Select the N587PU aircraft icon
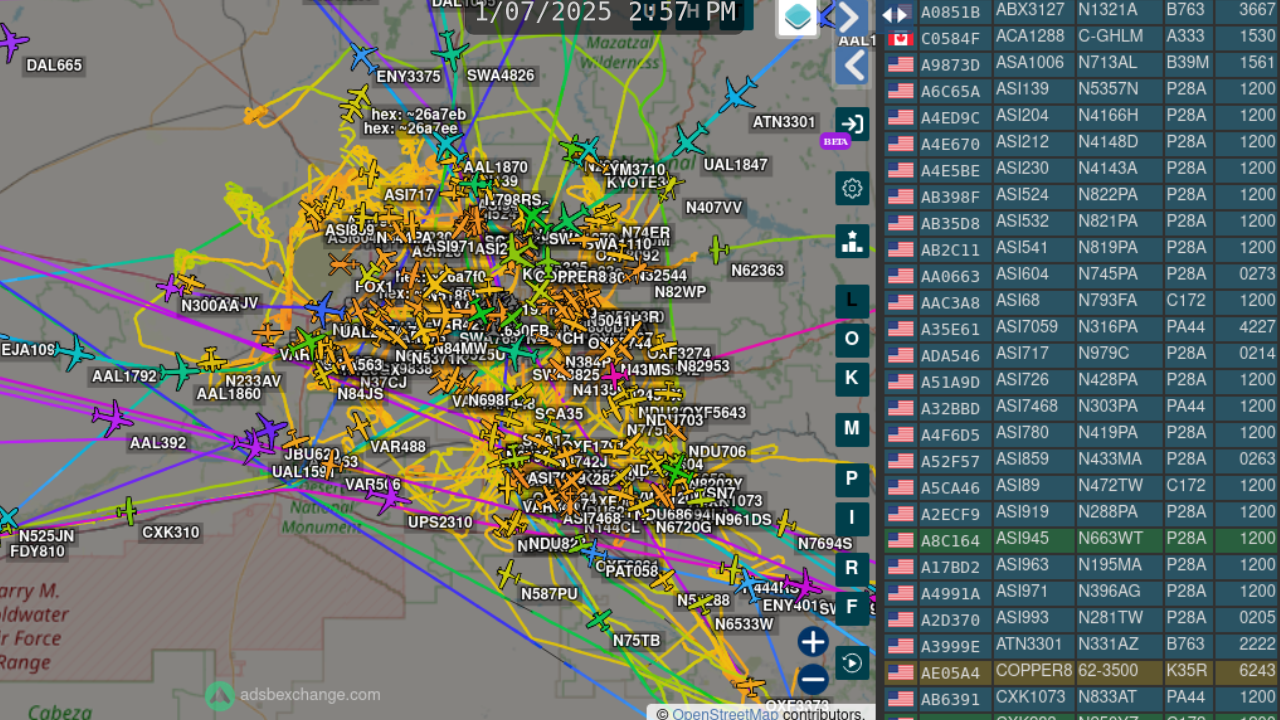This screenshot has height=720, width=1280. pos(509,574)
